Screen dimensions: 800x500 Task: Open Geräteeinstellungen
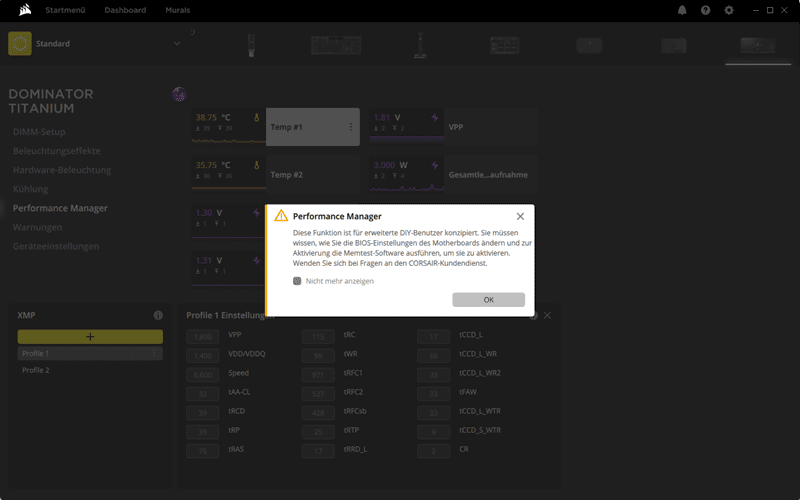[56, 246]
